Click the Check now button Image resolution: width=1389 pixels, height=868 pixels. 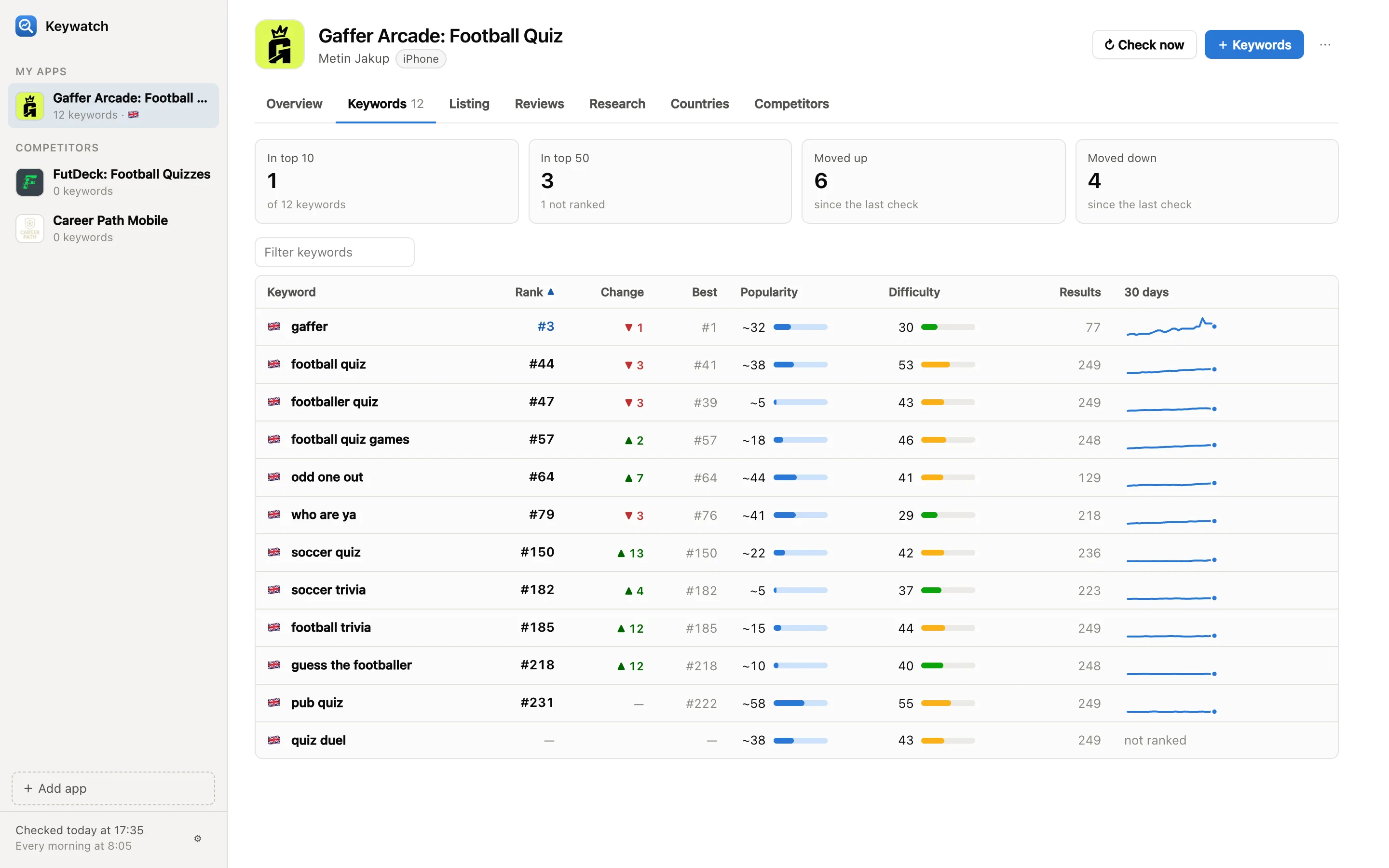1144,45
